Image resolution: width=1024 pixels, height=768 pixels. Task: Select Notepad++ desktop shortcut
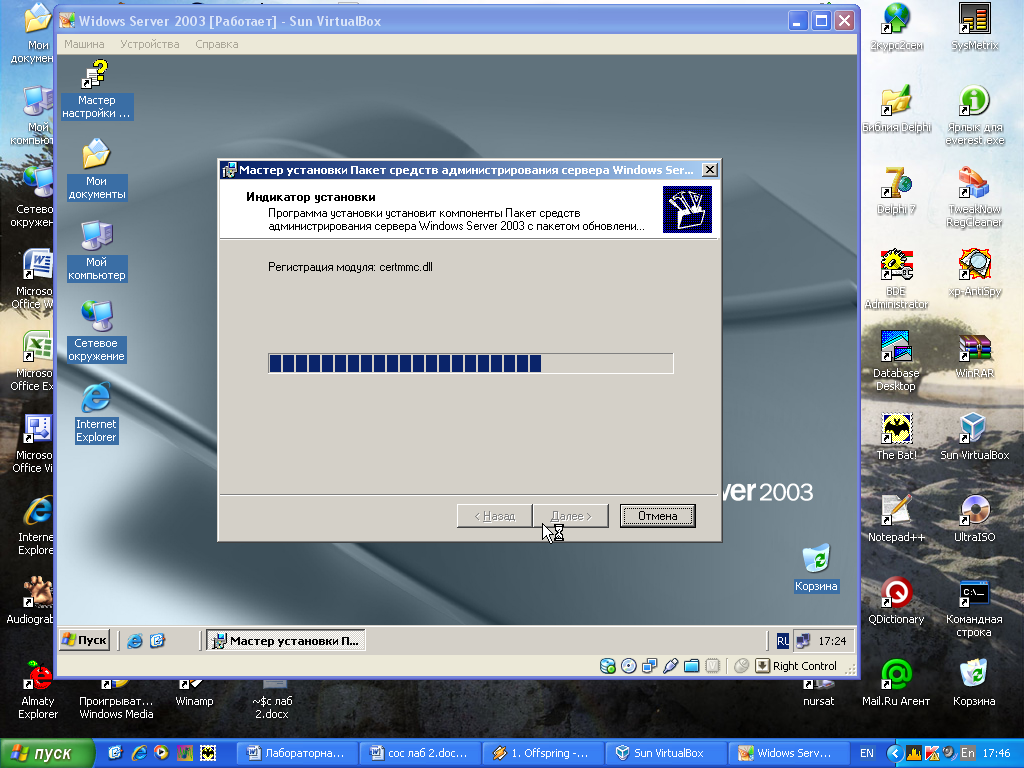896,519
